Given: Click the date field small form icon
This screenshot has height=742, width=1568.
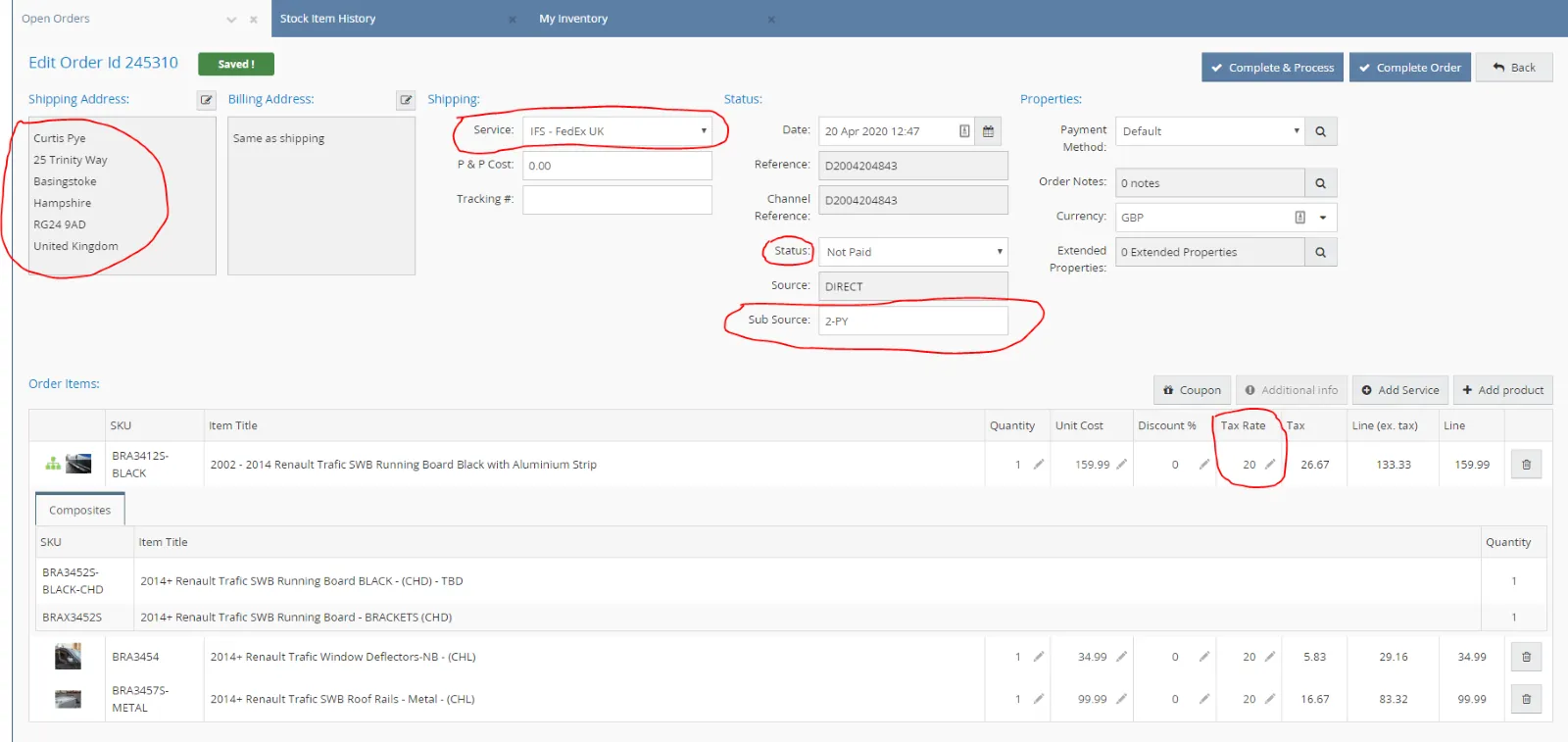Looking at the screenshot, I should click(x=964, y=131).
